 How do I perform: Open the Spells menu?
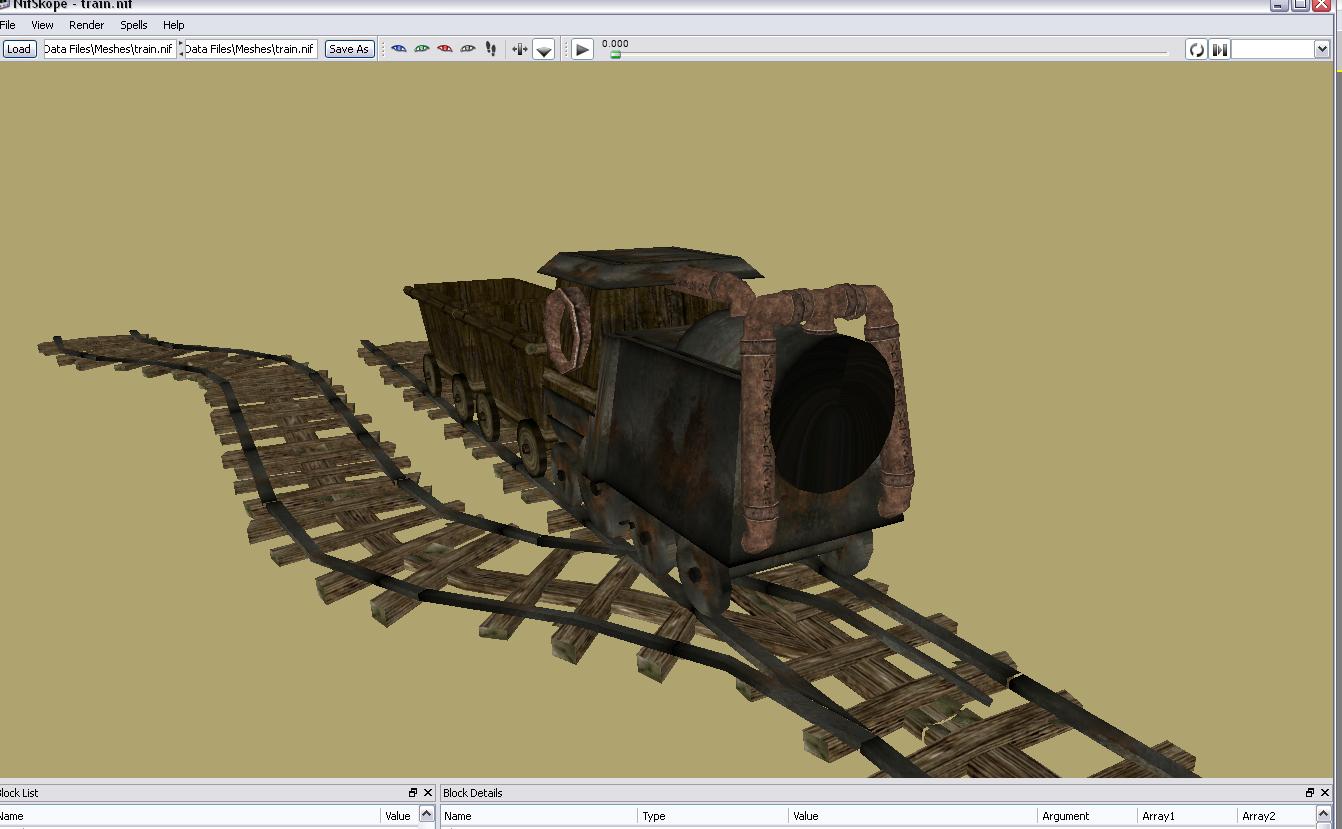133,25
